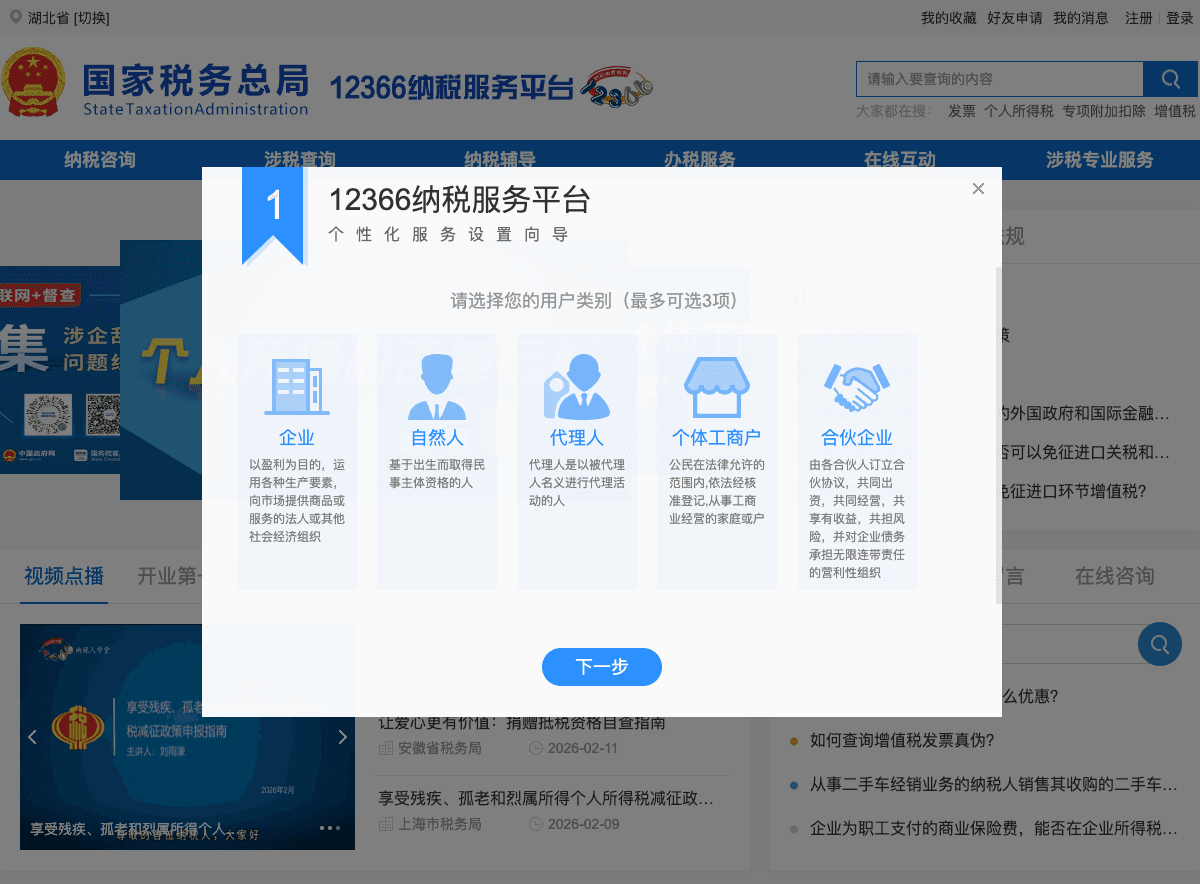
Task: Click the carousel right arrow
Action: tap(343, 736)
